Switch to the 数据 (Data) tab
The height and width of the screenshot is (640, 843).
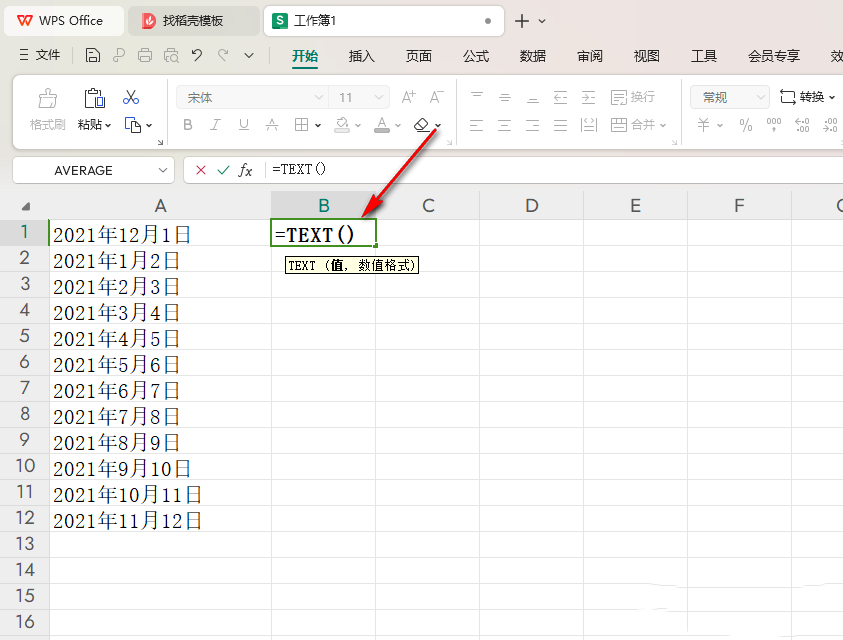click(x=533, y=56)
